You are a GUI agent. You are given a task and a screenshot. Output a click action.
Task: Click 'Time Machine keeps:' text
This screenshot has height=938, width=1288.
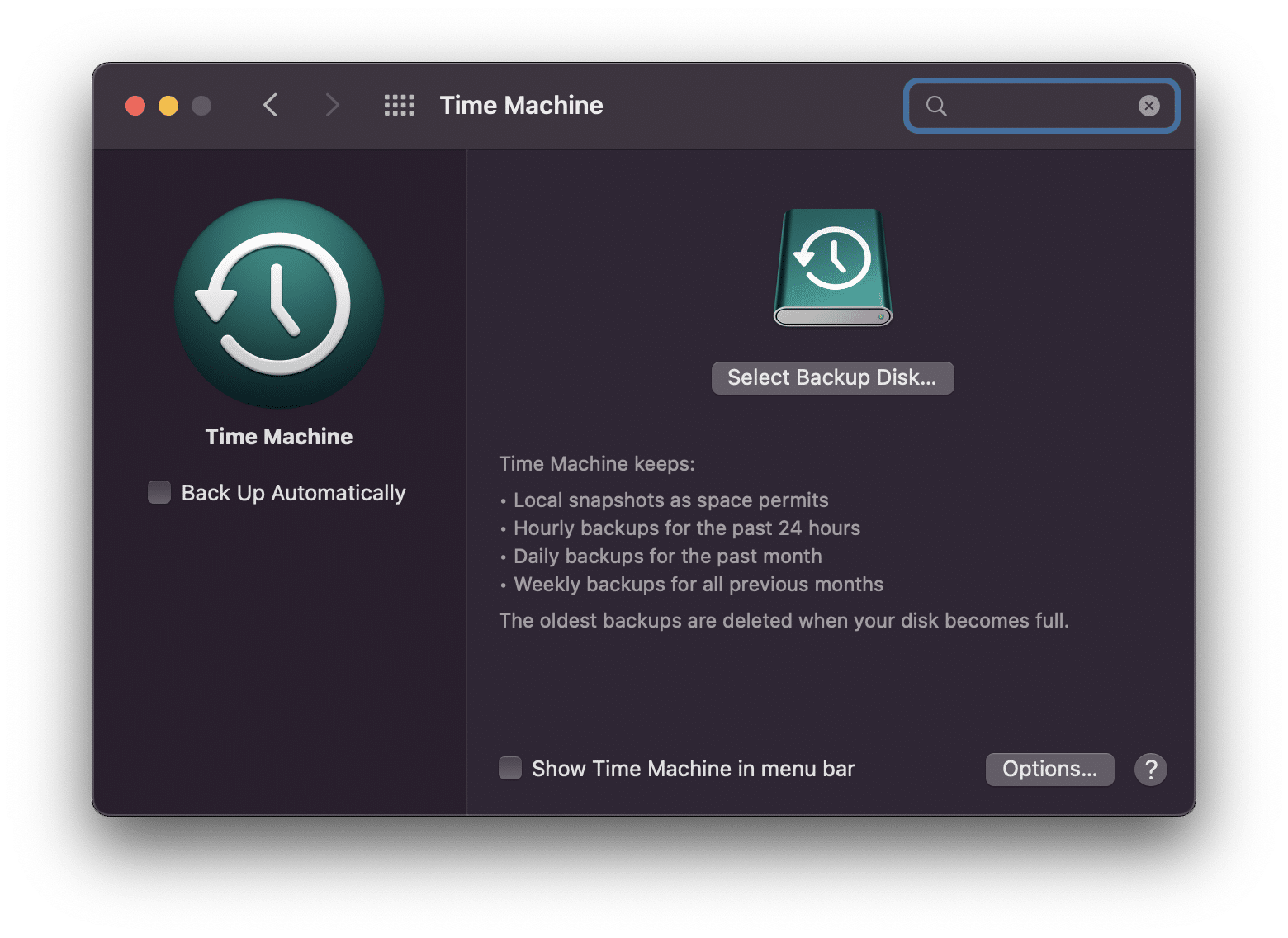597,463
